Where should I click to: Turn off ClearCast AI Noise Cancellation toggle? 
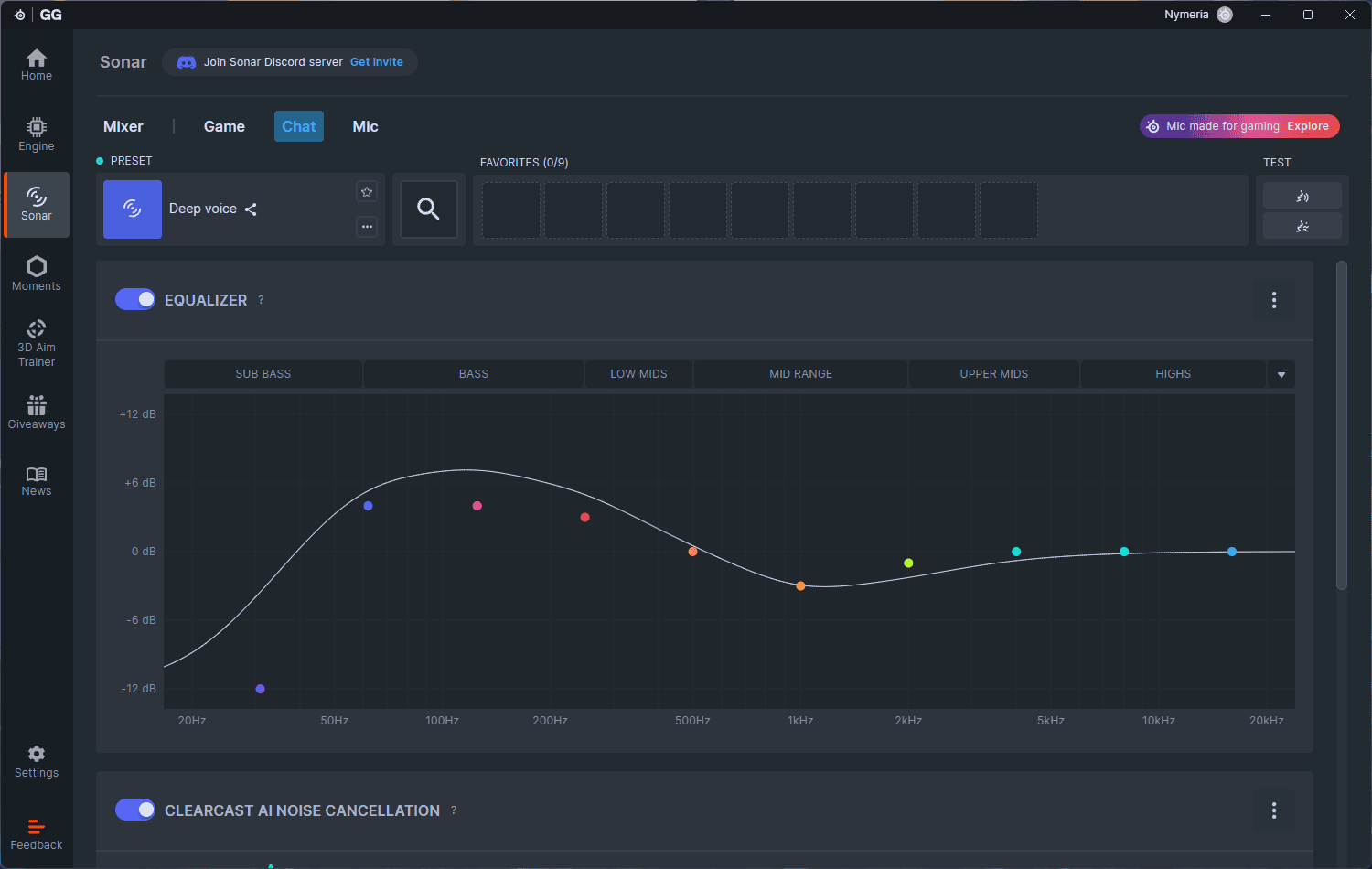pos(135,810)
